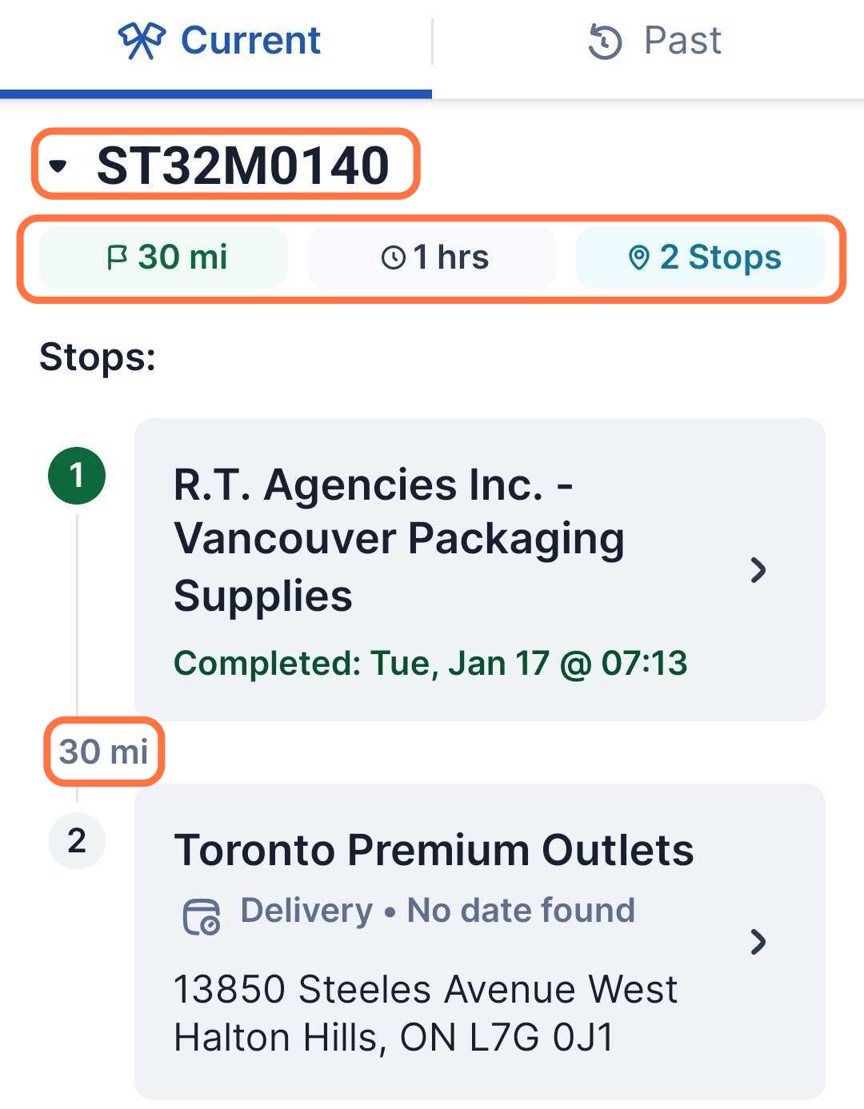Click the history icon next to Past
864x1109 pixels.
[603, 40]
